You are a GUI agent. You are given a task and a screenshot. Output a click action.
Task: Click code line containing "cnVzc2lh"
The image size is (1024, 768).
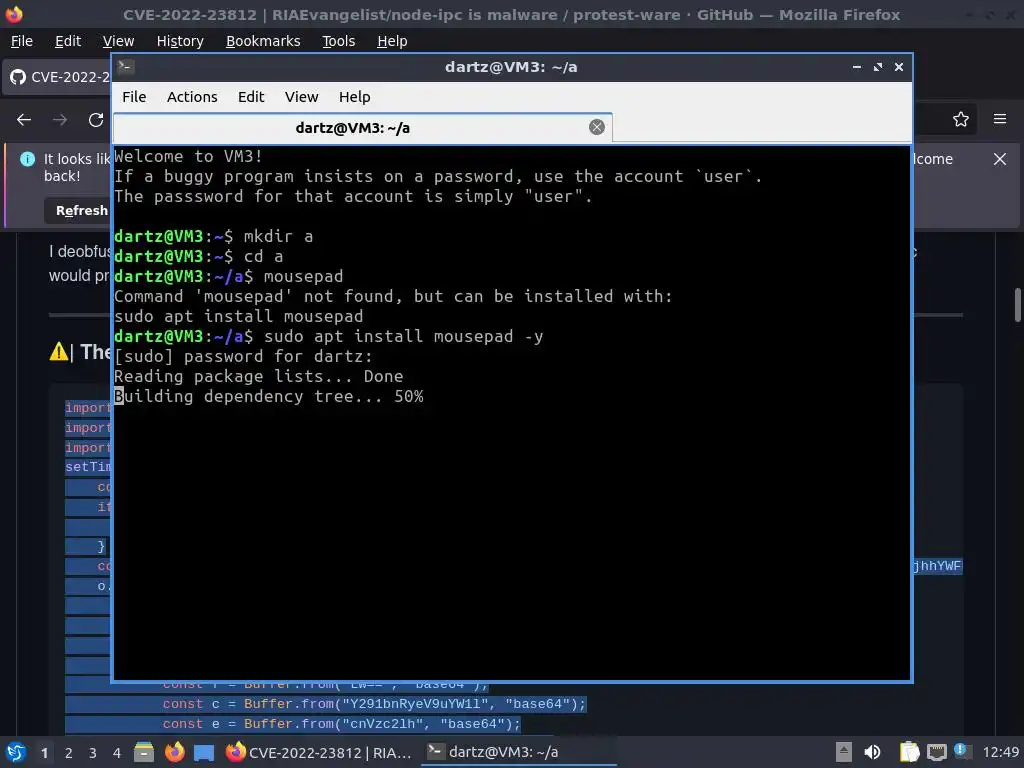(293, 724)
